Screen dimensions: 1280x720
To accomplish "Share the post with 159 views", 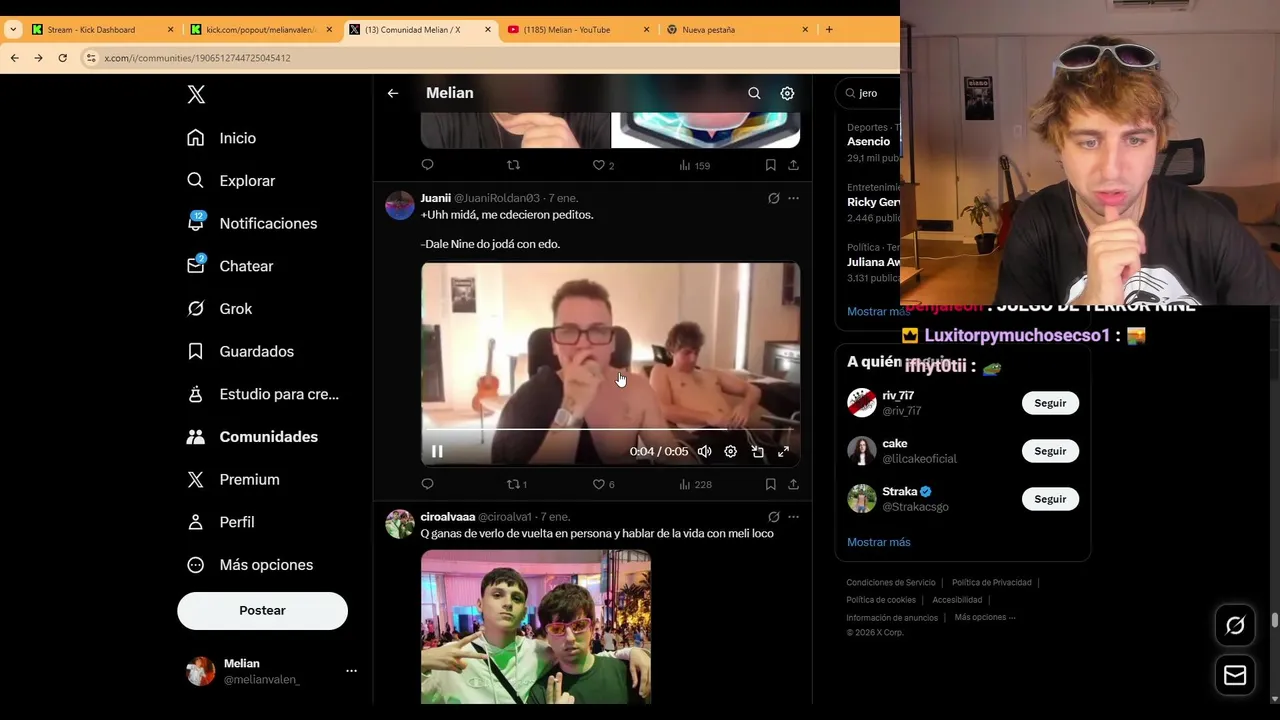I will (793, 165).
